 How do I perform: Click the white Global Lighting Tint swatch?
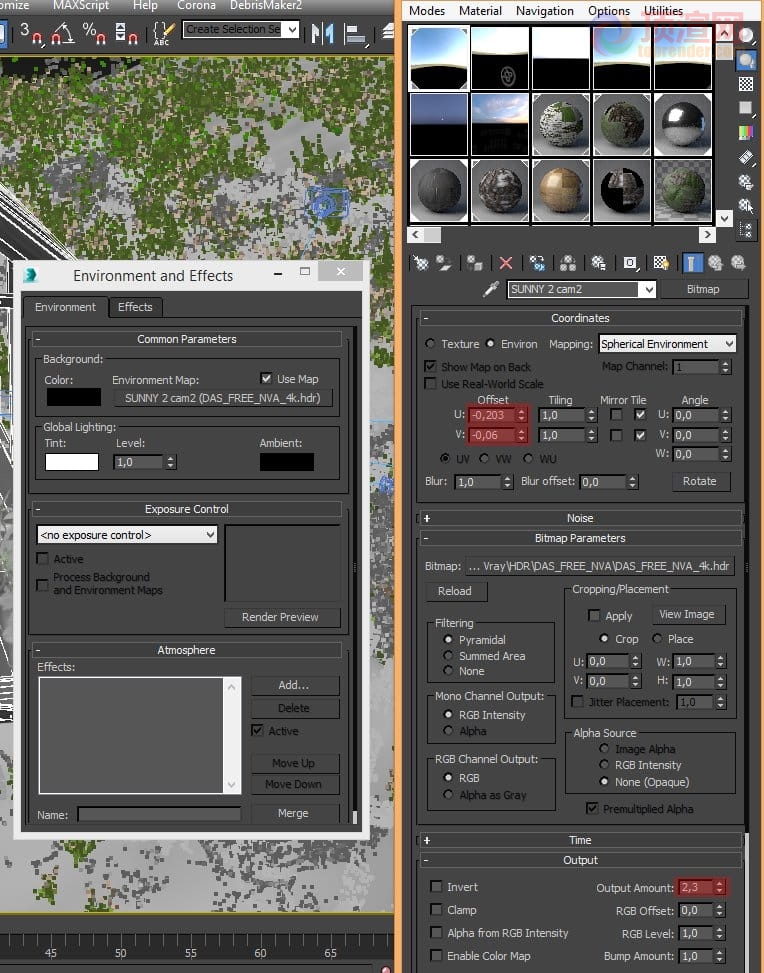pyautogui.click(x=72, y=462)
